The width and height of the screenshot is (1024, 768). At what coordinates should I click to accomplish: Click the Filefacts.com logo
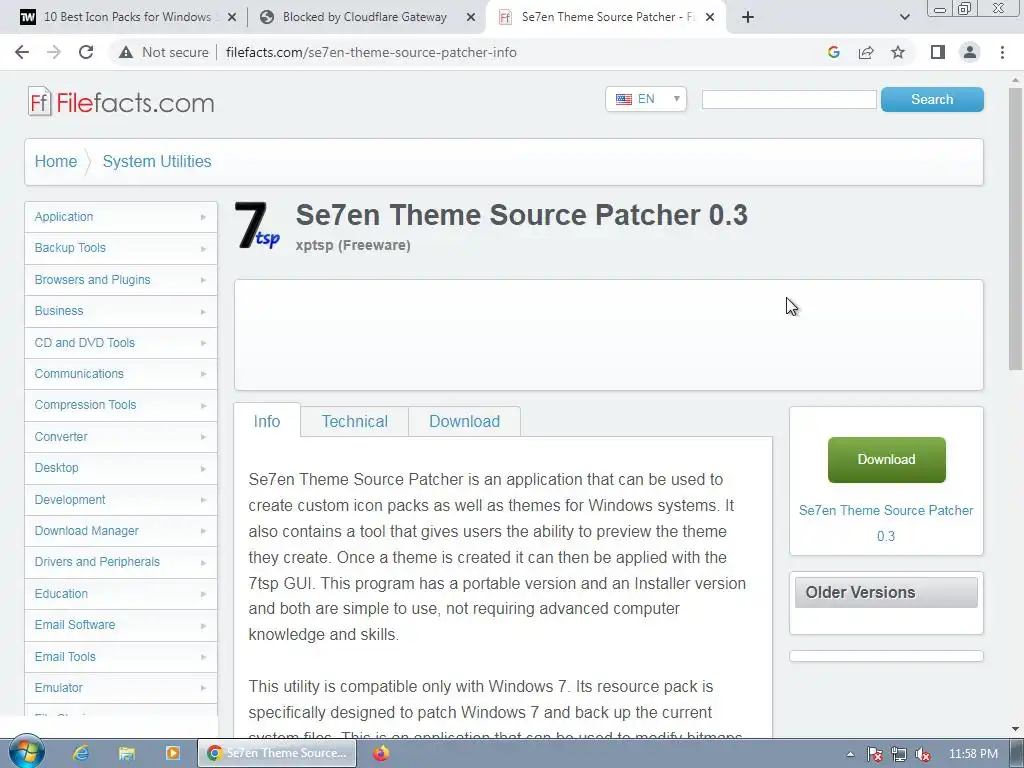point(121,102)
